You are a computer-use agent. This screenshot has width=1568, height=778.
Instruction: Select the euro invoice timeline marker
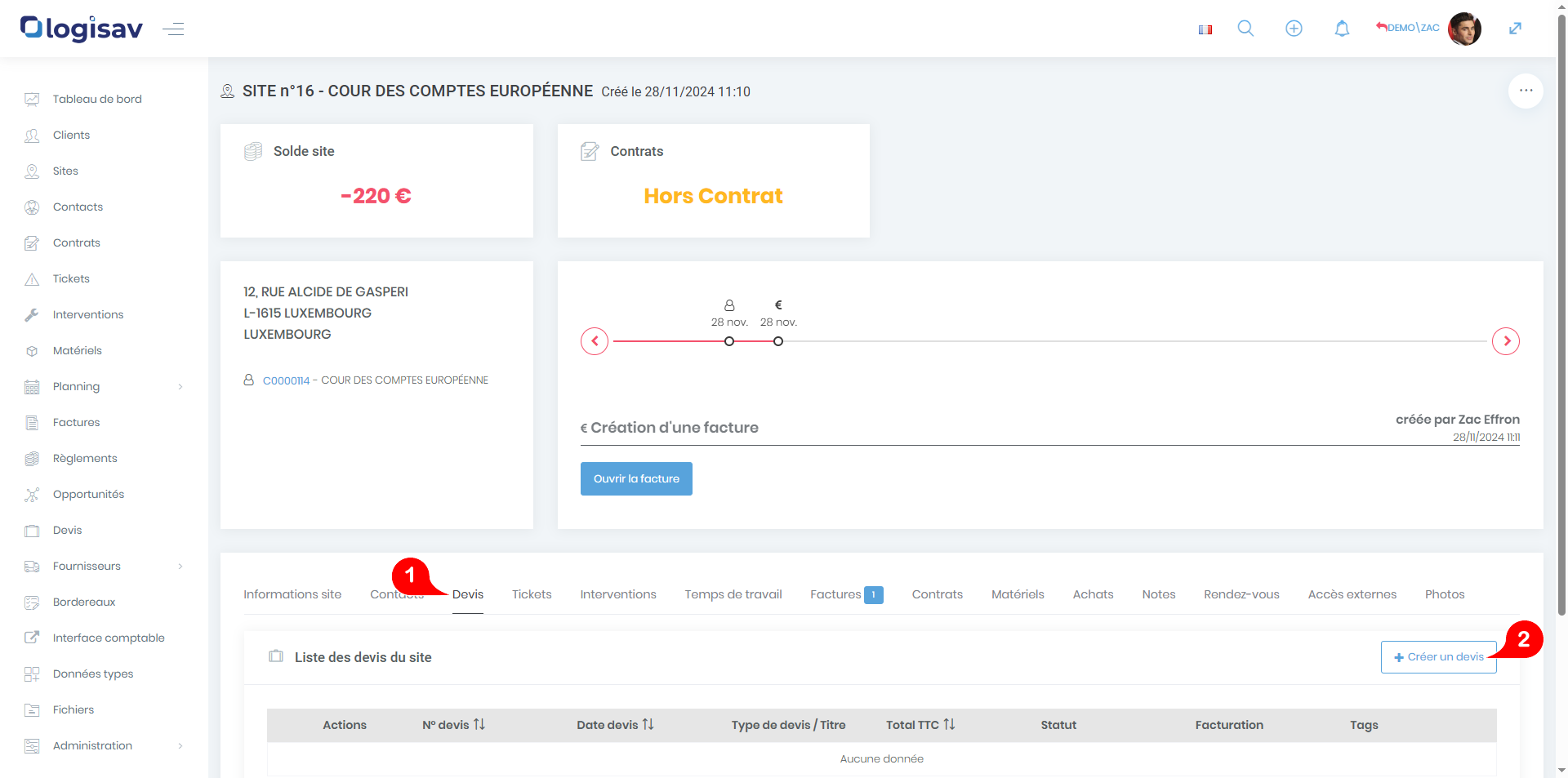tap(778, 341)
